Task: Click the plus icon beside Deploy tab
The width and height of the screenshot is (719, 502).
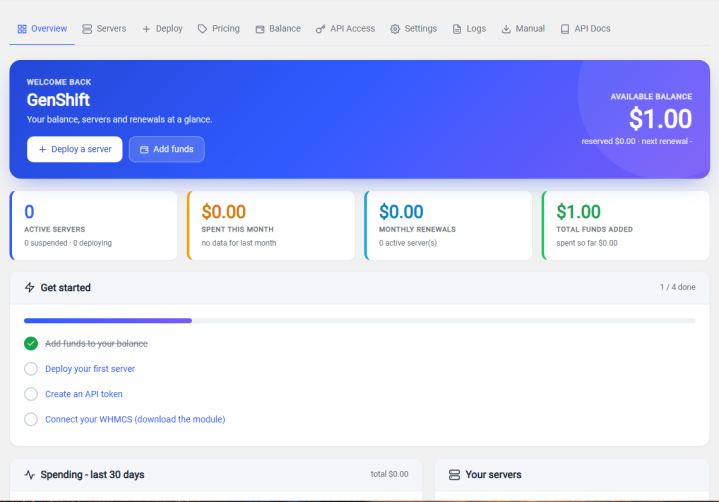Action: [146, 29]
